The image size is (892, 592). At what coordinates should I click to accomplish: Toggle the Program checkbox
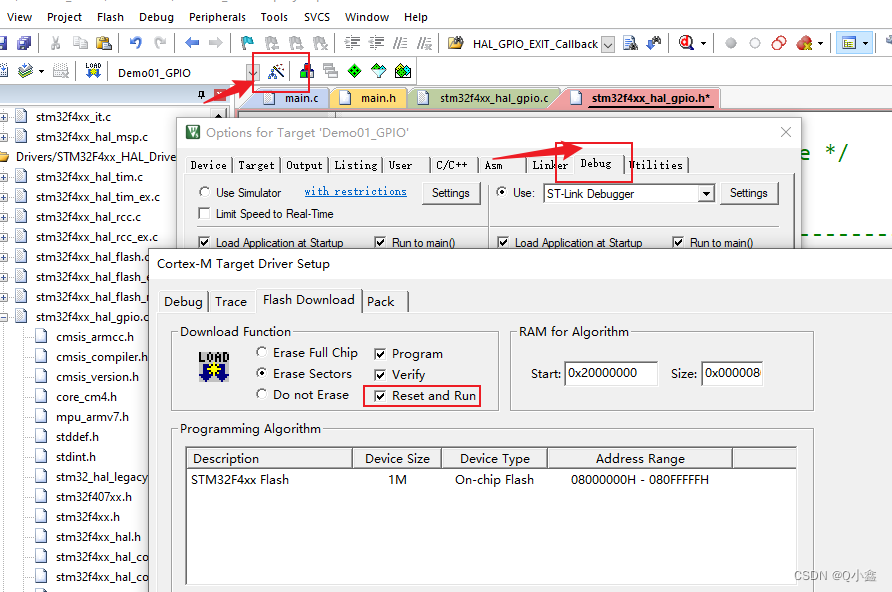click(x=380, y=354)
